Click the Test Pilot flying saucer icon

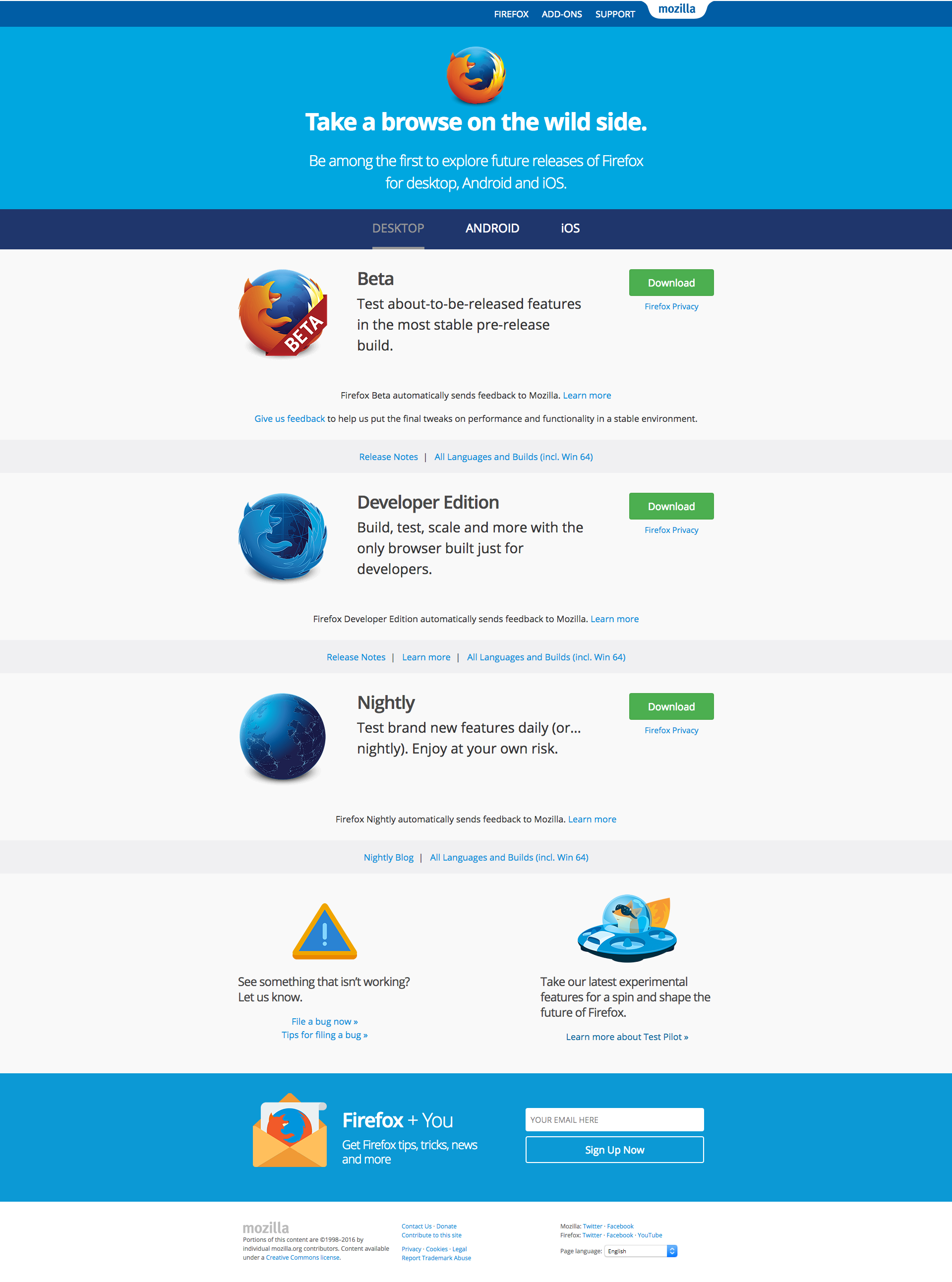pos(627,928)
